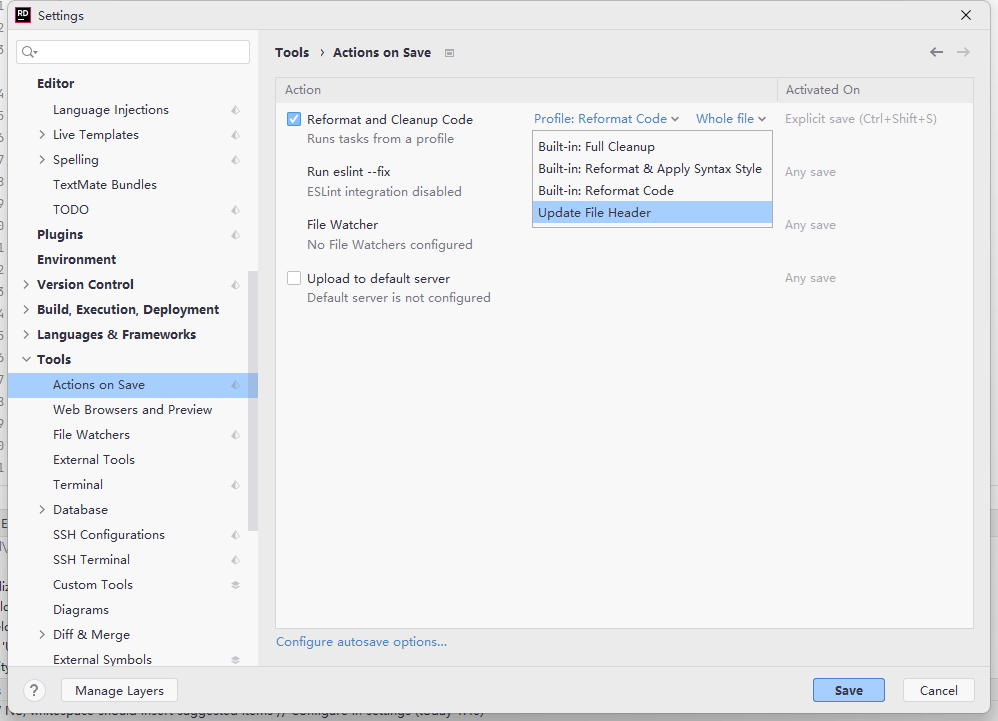Enable Upload to default server
This screenshot has width=998, height=721.
point(293,278)
